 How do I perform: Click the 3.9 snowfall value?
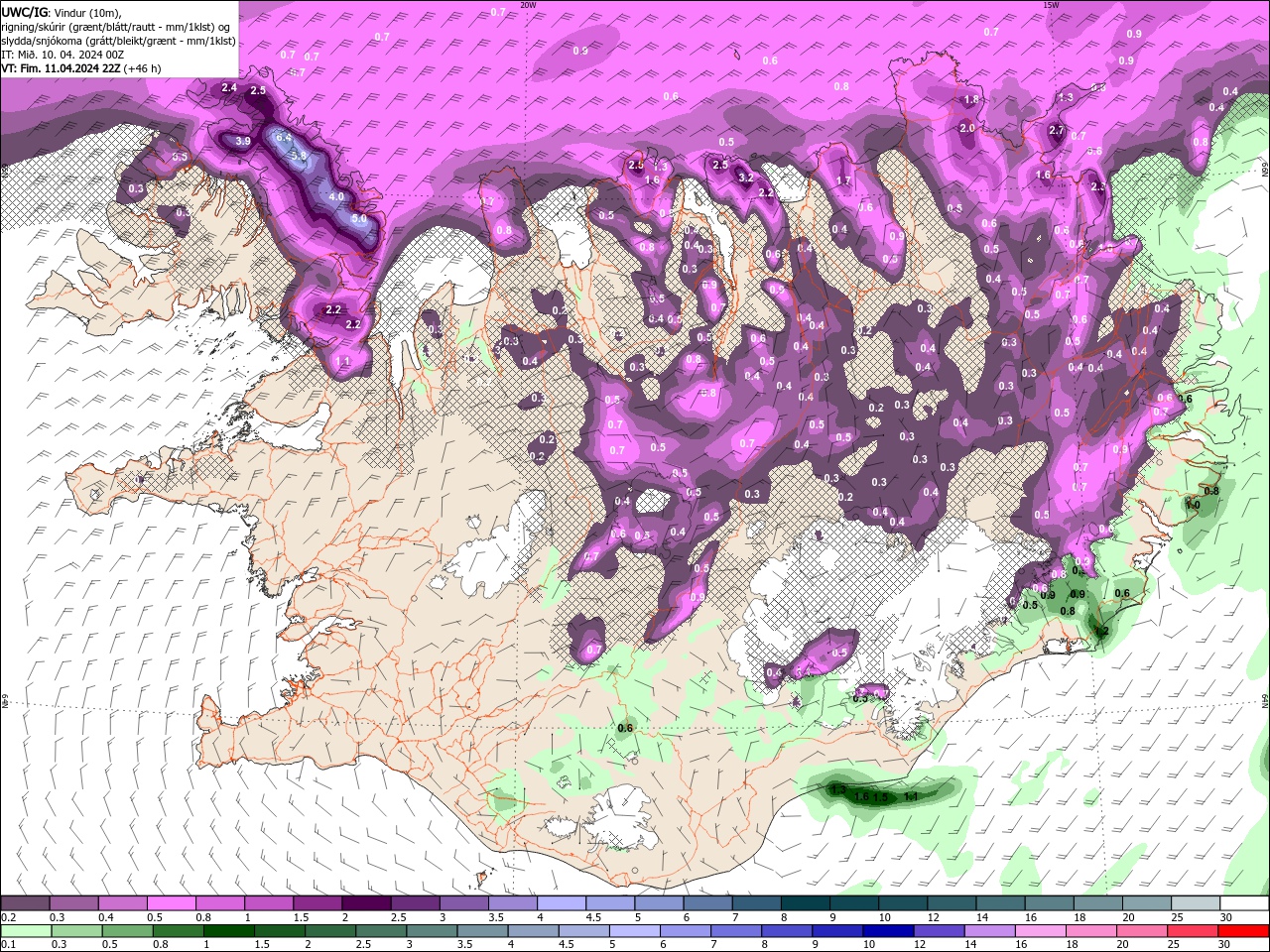(x=243, y=142)
